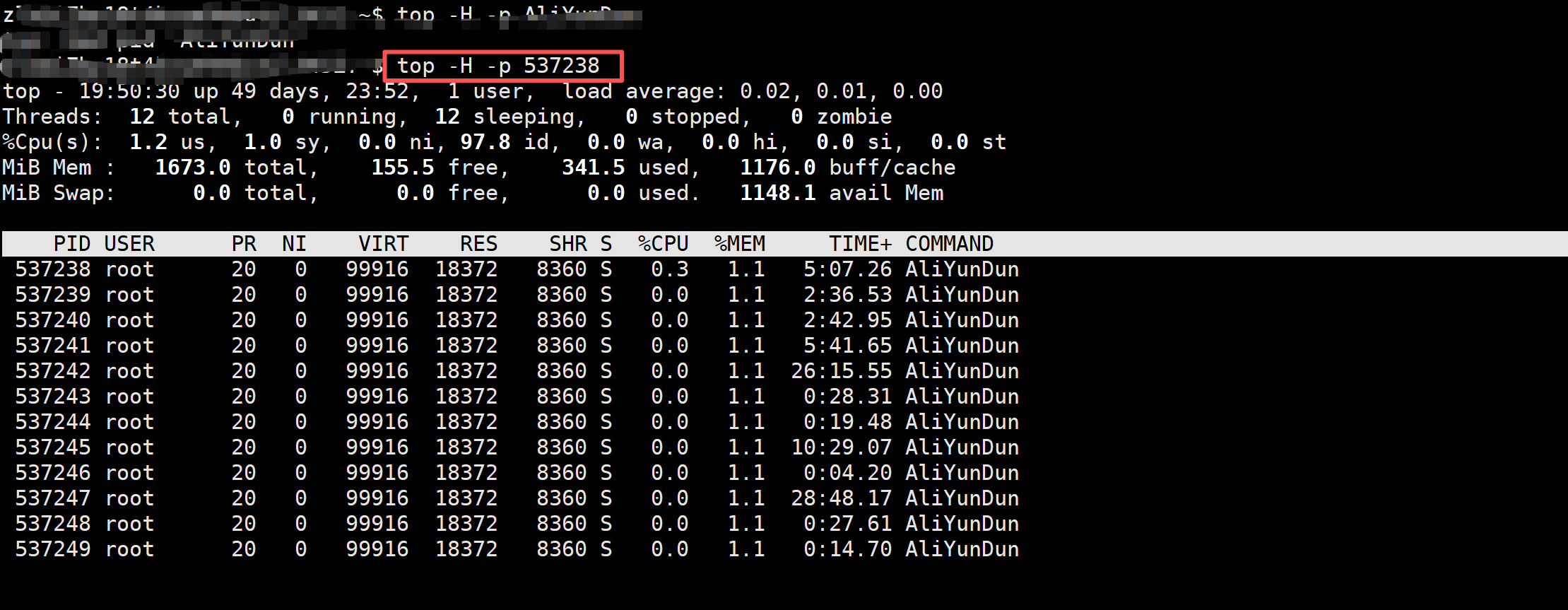1568x610 pixels.
Task: Click thread PID 537247
Action: pyautogui.click(x=53, y=498)
